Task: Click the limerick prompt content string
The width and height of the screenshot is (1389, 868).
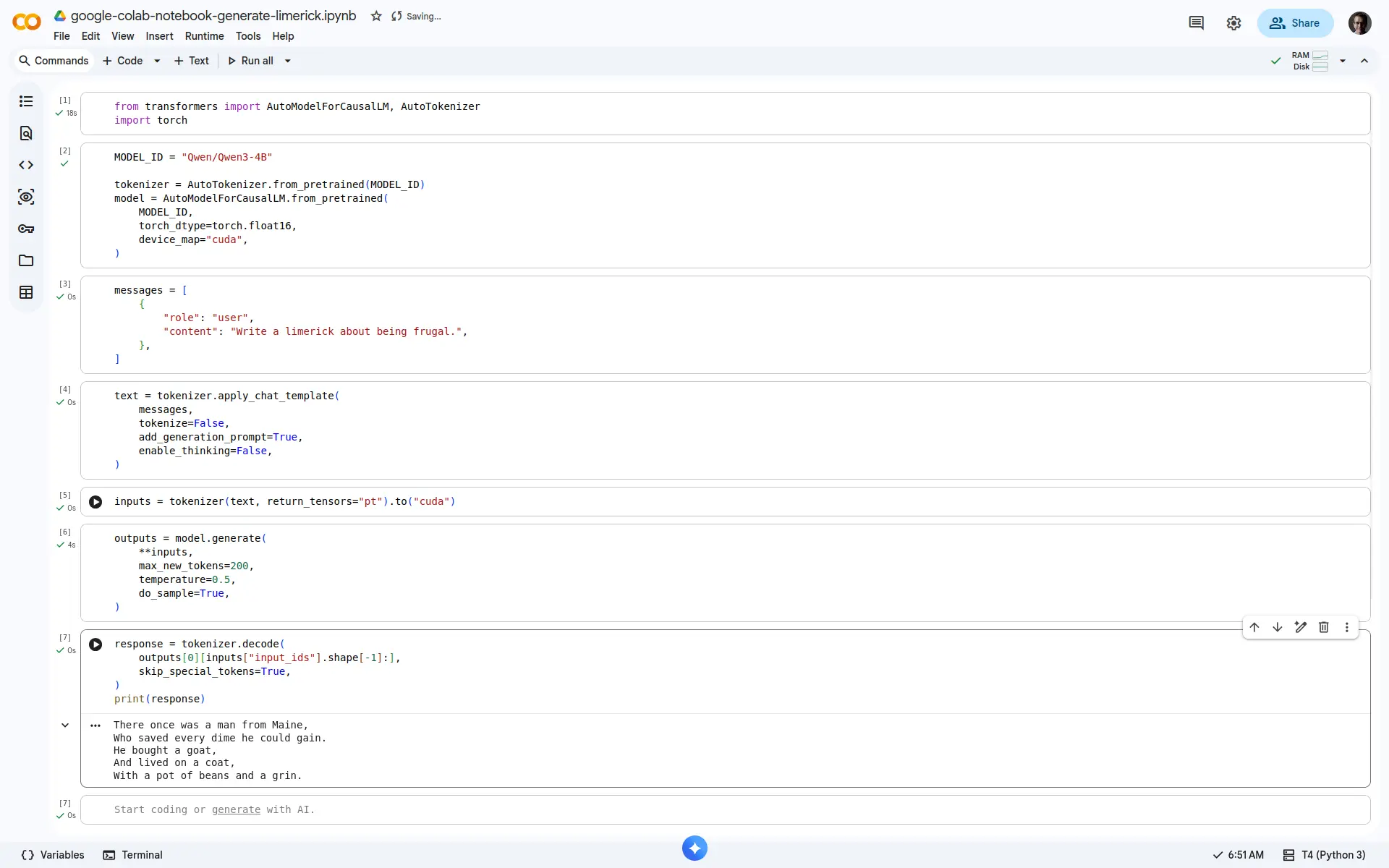Action: [346, 331]
